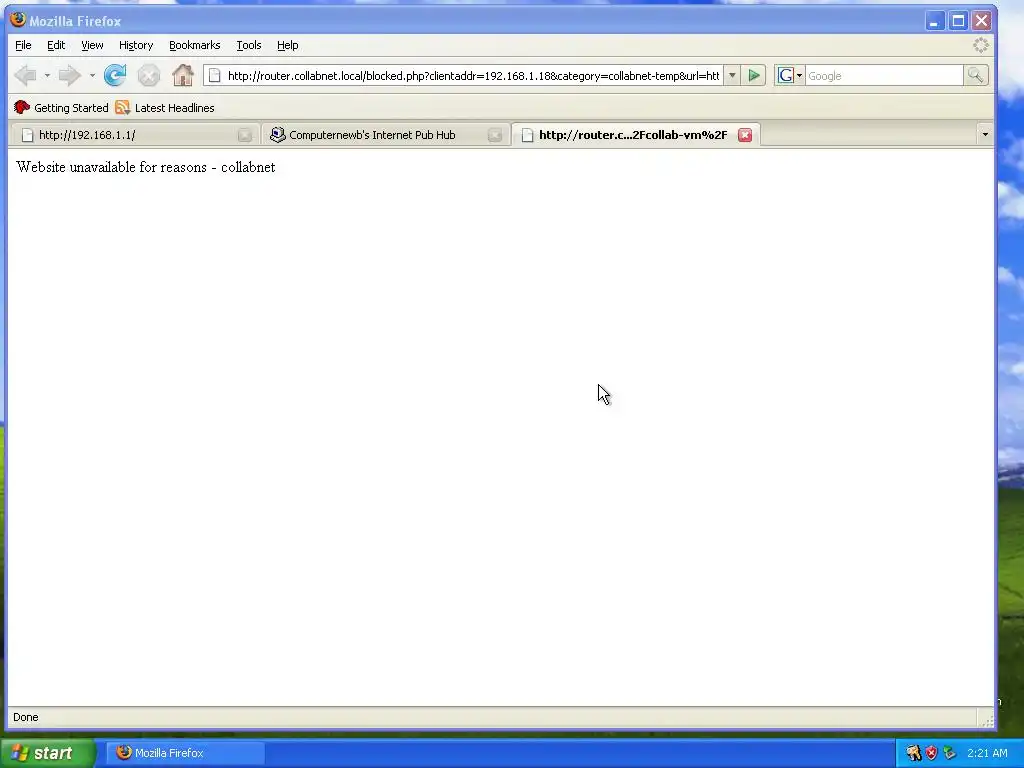Open the forward button history dropdown

click(92, 76)
